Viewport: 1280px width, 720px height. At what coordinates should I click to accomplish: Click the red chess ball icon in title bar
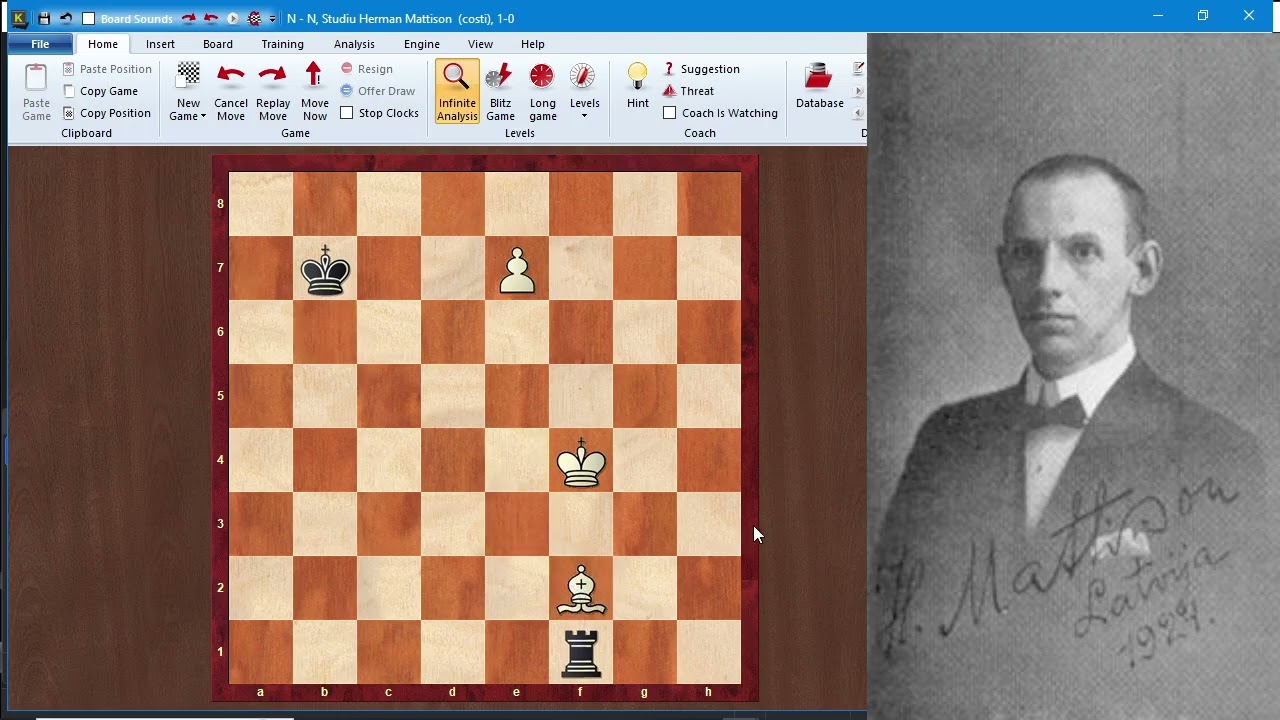254,18
